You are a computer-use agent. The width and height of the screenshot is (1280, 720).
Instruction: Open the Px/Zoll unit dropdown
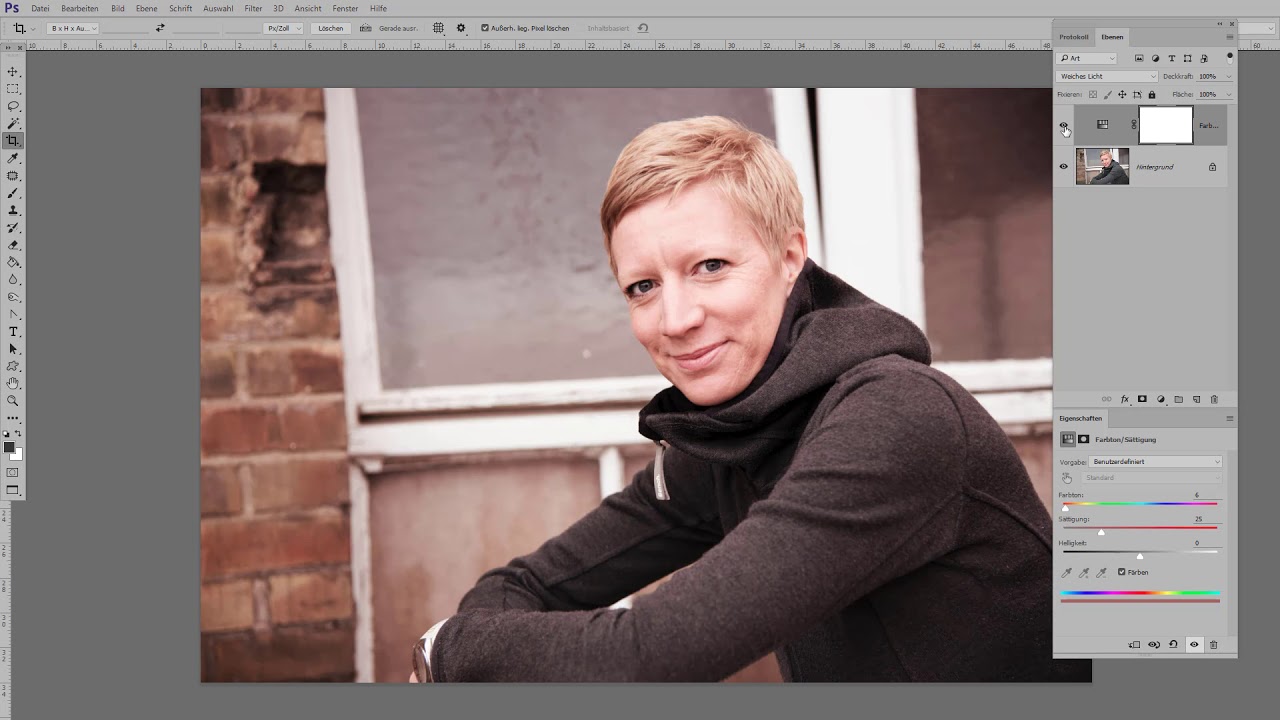[284, 28]
